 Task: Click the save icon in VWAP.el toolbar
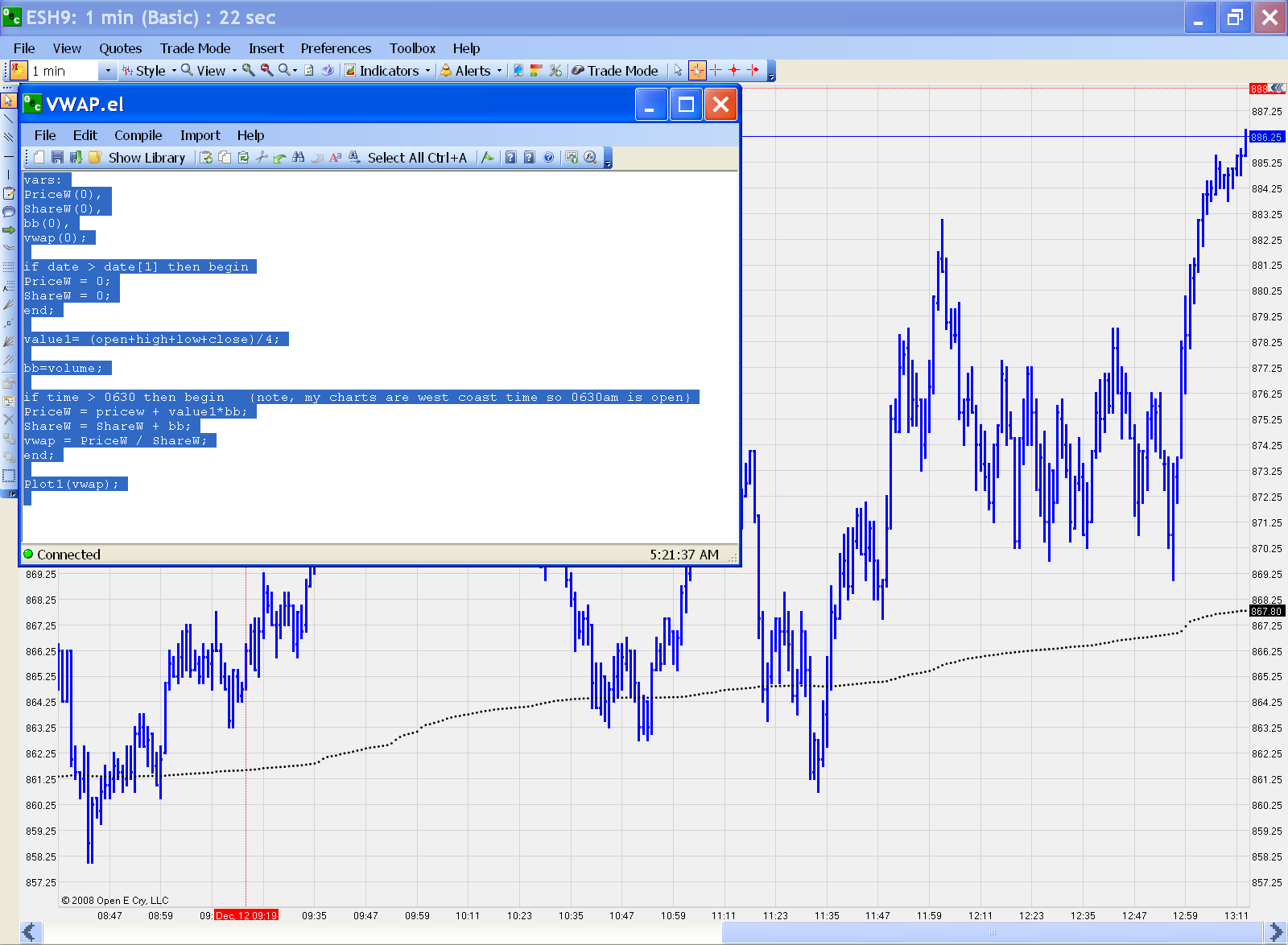57,158
